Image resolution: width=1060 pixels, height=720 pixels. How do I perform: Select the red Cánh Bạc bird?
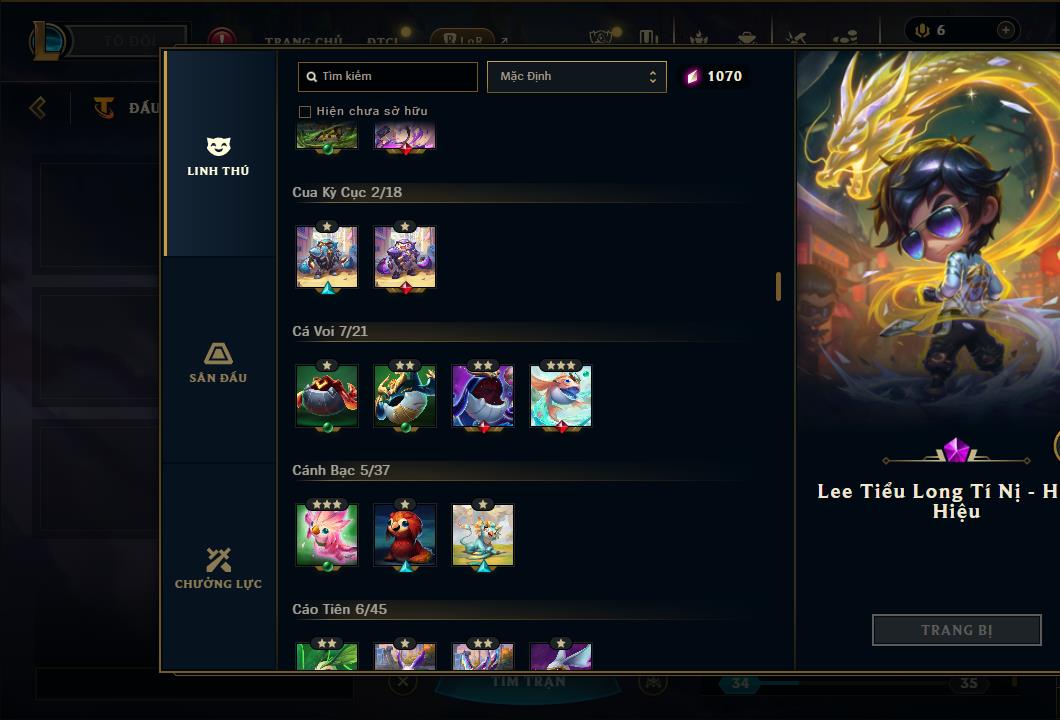pos(405,535)
